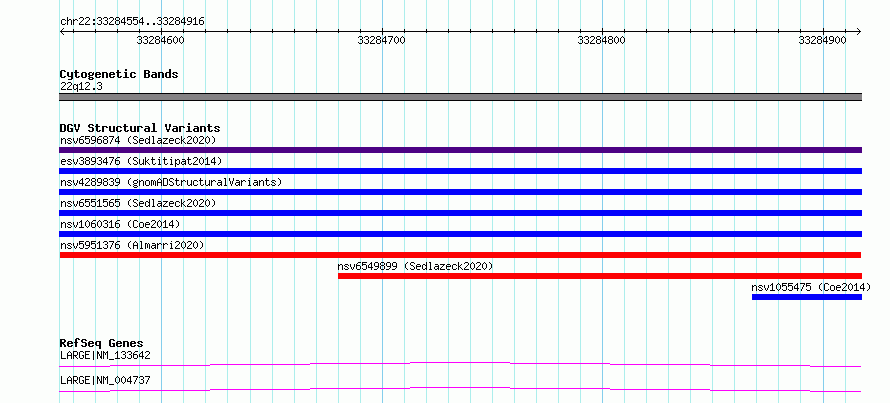Click the left arrow of the ruler

click(63, 31)
